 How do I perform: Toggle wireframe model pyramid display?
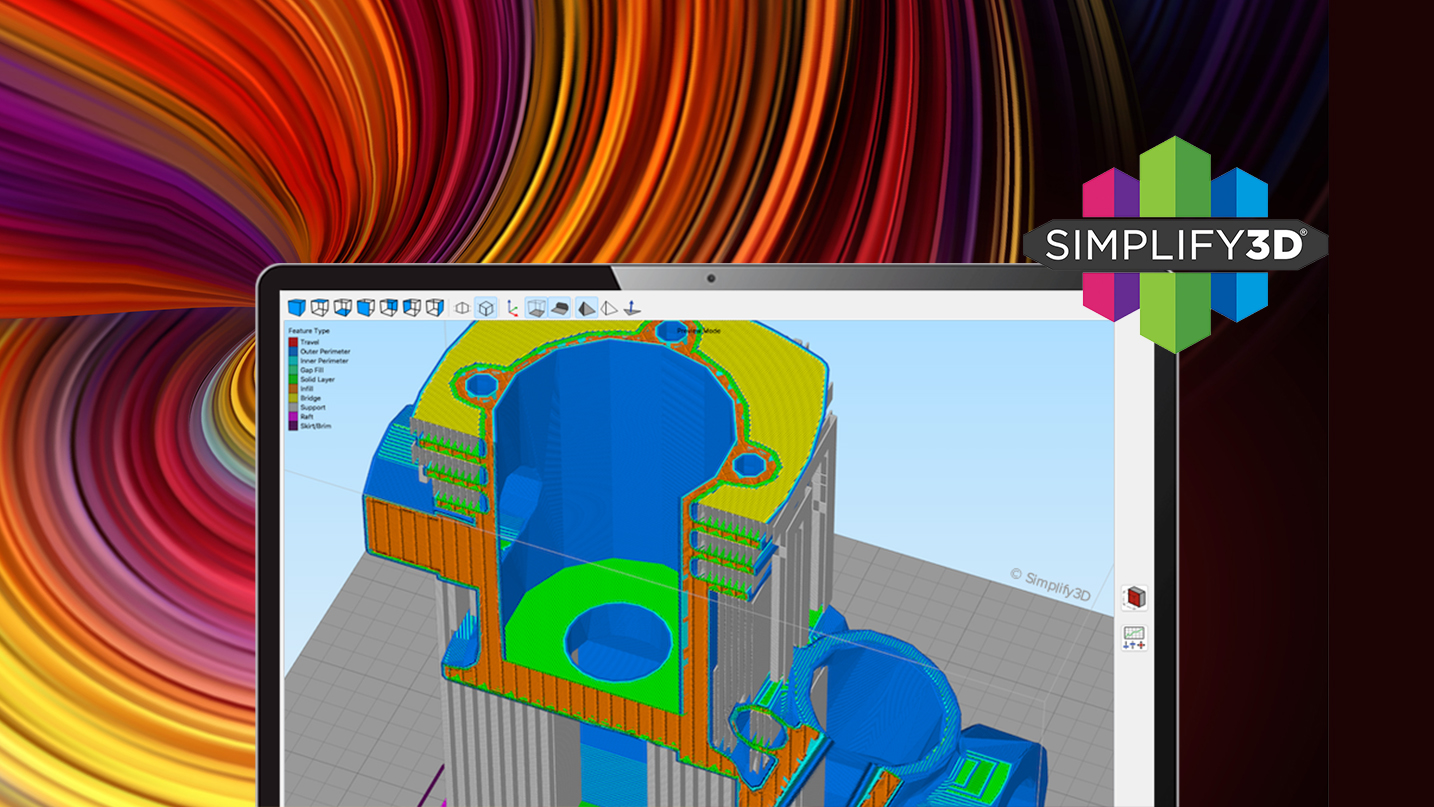(609, 308)
